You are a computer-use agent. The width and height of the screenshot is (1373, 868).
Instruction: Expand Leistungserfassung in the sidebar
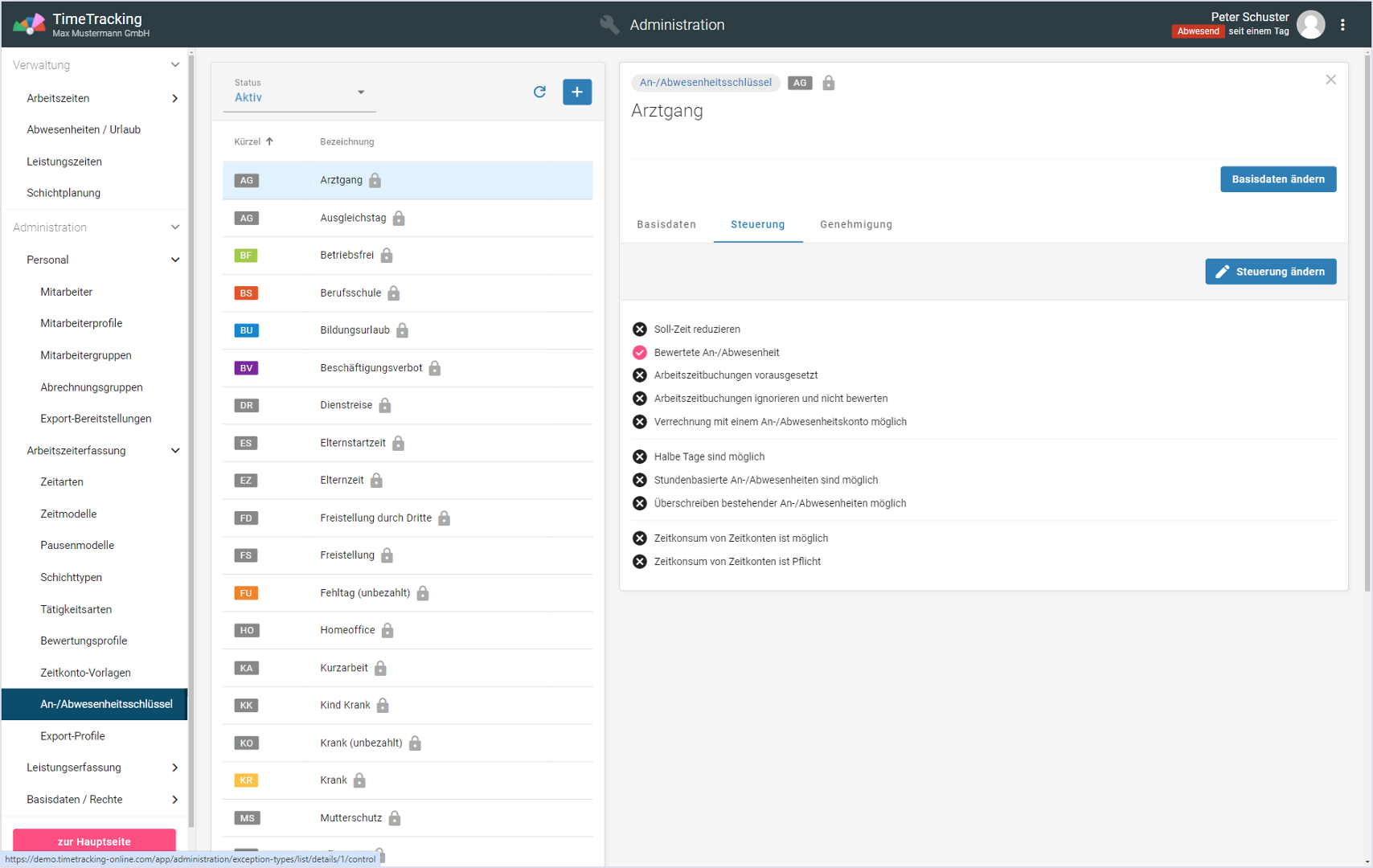(175, 768)
